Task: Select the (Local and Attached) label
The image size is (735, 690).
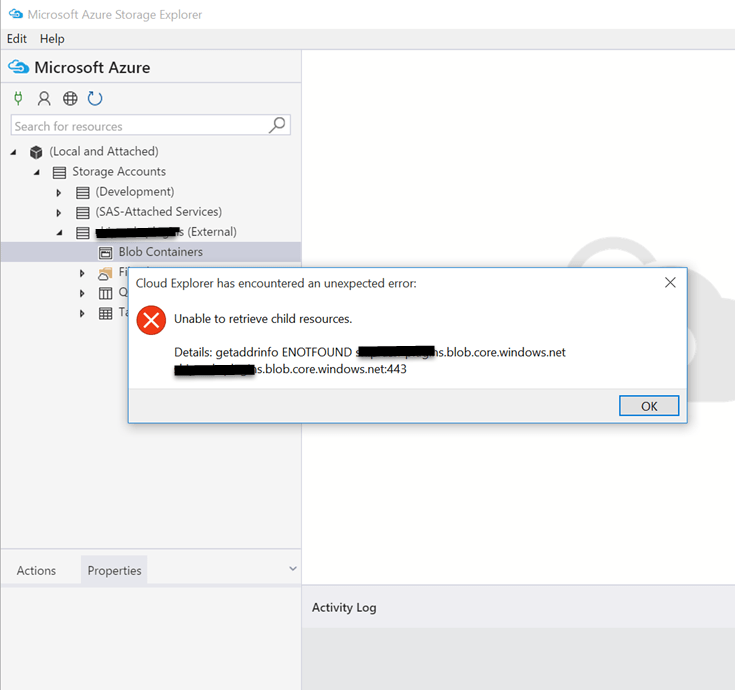Action: click(104, 151)
